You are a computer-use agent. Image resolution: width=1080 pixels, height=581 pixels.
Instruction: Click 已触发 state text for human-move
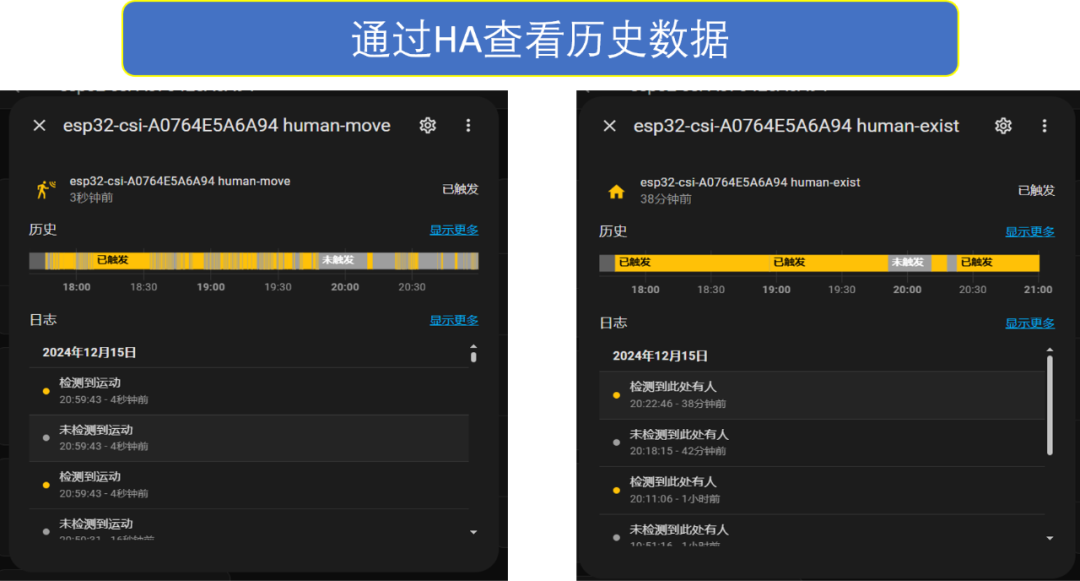pyautogui.click(x=460, y=189)
